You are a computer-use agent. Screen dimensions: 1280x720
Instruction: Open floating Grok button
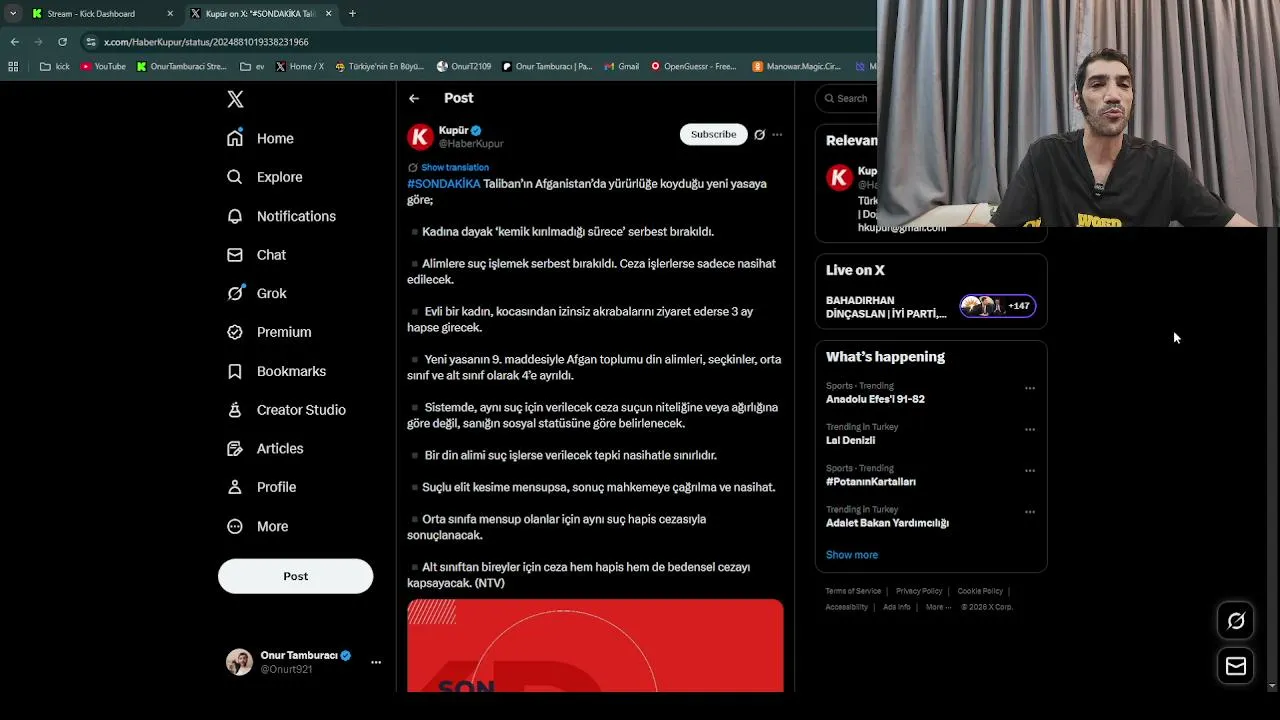click(1236, 621)
